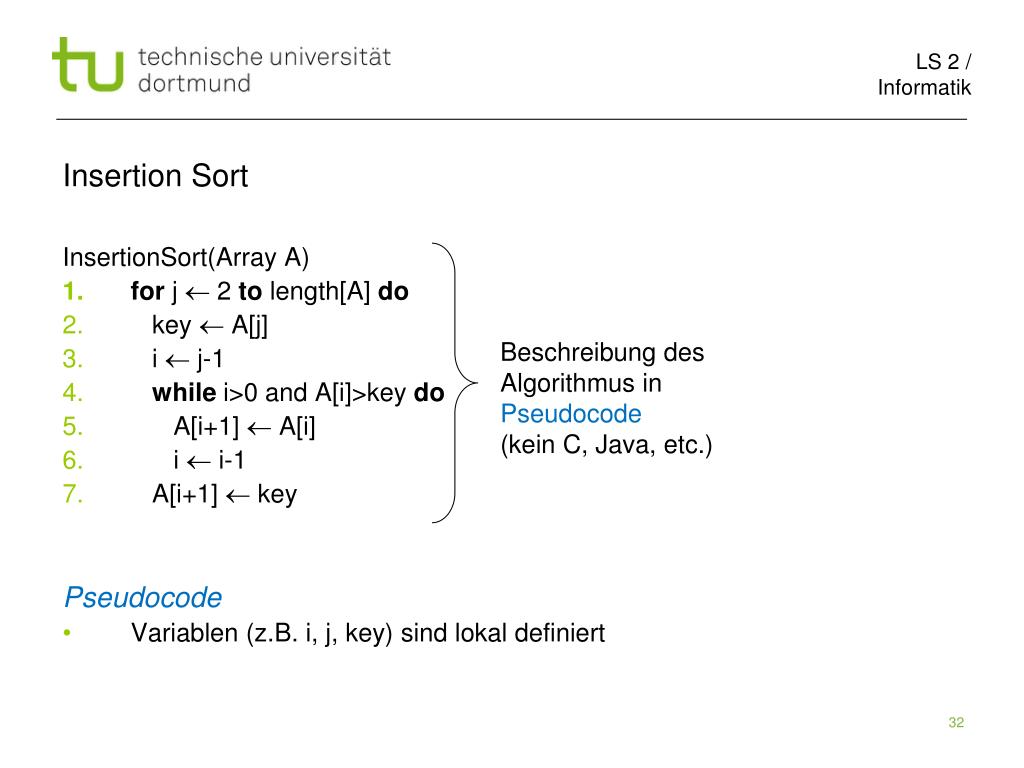Viewport: 1024px width, 768px height.
Task: Click the 'i ← j-1' assignment line
Action: [187, 359]
